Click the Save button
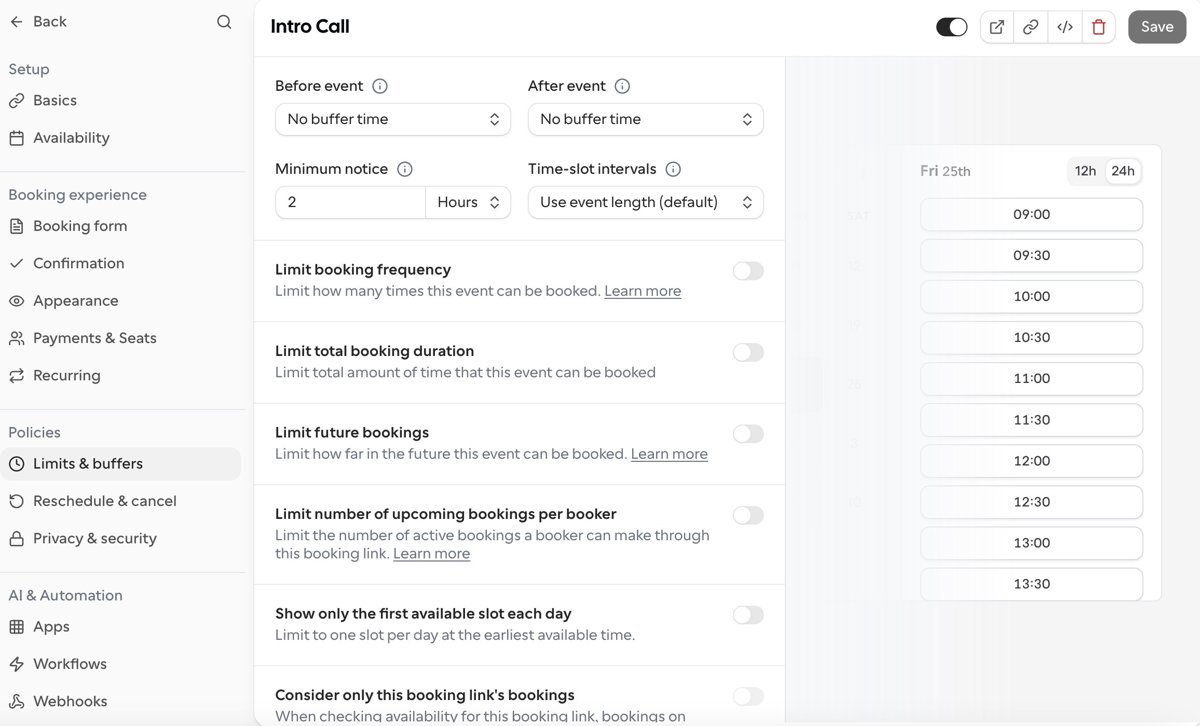 tap(1157, 27)
